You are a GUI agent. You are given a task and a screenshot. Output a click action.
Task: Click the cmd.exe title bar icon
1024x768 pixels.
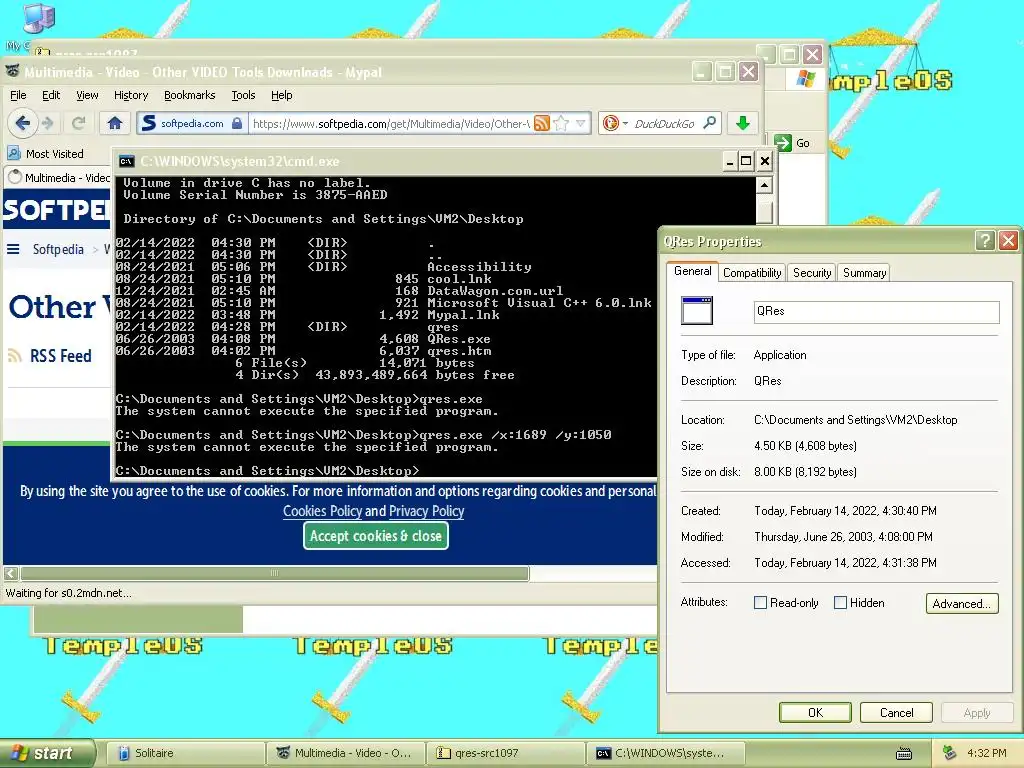[127, 161]
